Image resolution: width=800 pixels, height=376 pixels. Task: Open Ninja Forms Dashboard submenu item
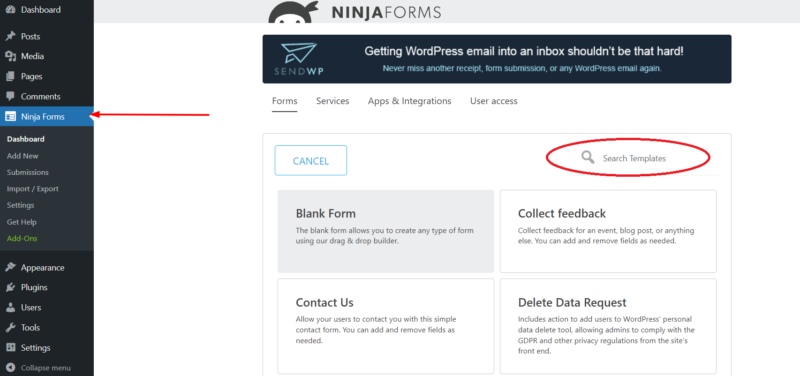pyautogui.click(x=26, y=139)
